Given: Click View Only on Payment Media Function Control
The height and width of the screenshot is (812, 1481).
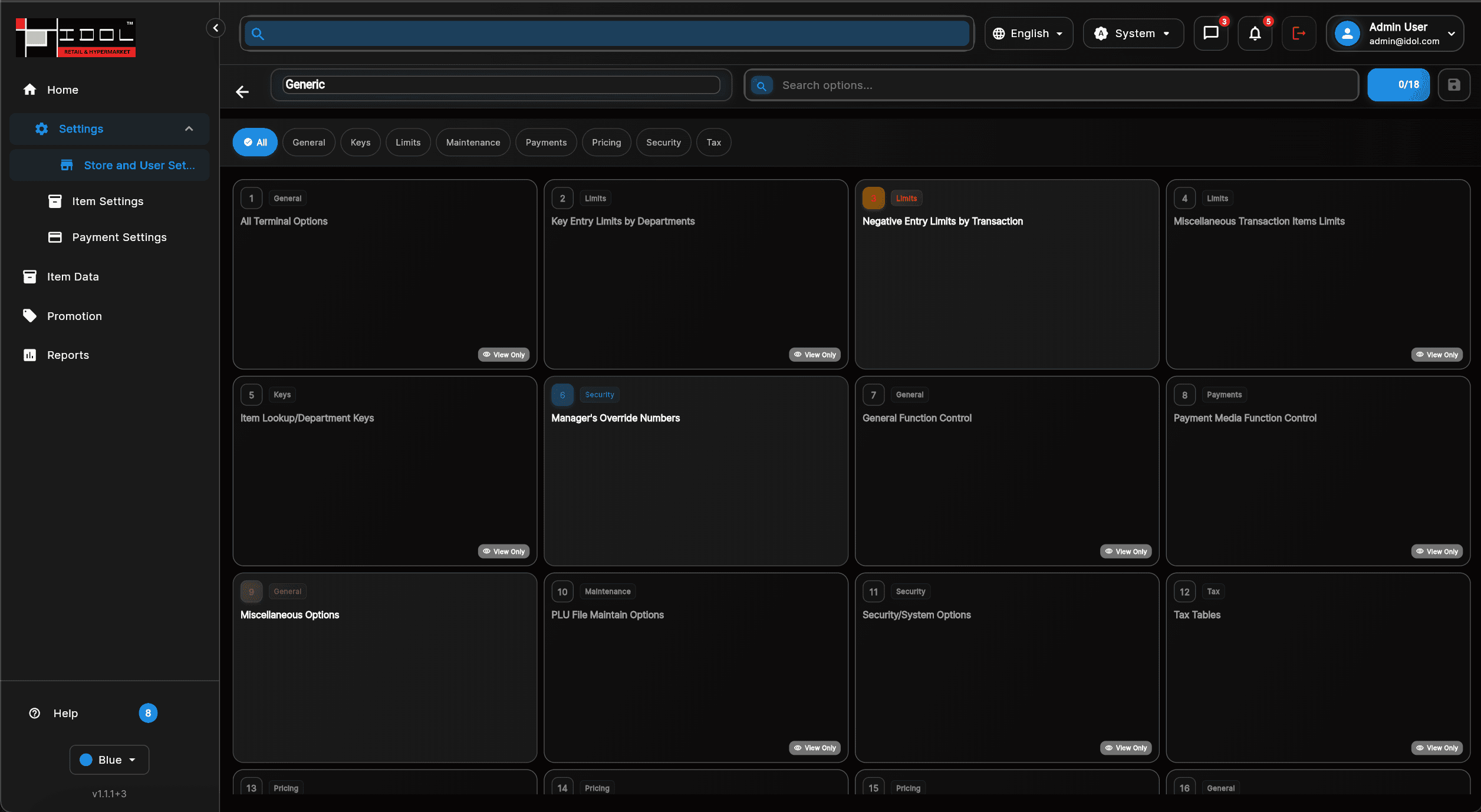Looking at the screenshot, I should 1437,552.
